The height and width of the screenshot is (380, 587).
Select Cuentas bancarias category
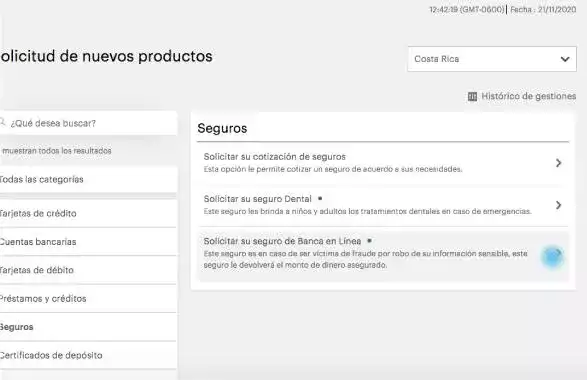88,242
